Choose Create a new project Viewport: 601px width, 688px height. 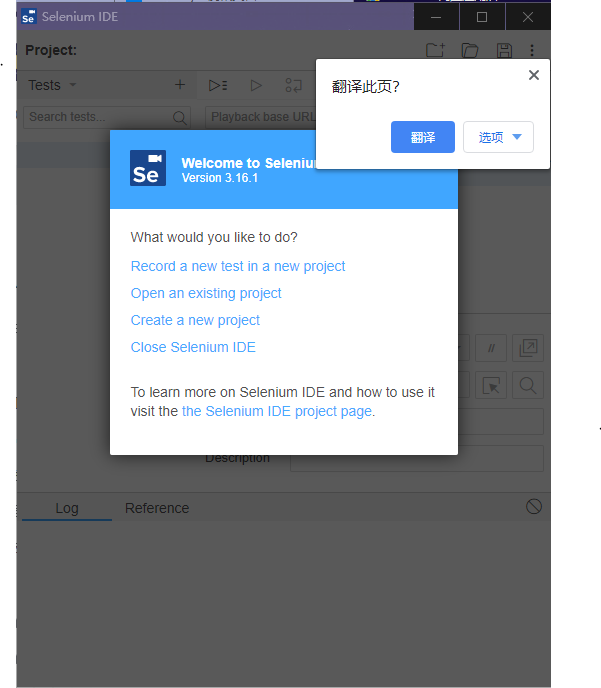click(195, 320)
